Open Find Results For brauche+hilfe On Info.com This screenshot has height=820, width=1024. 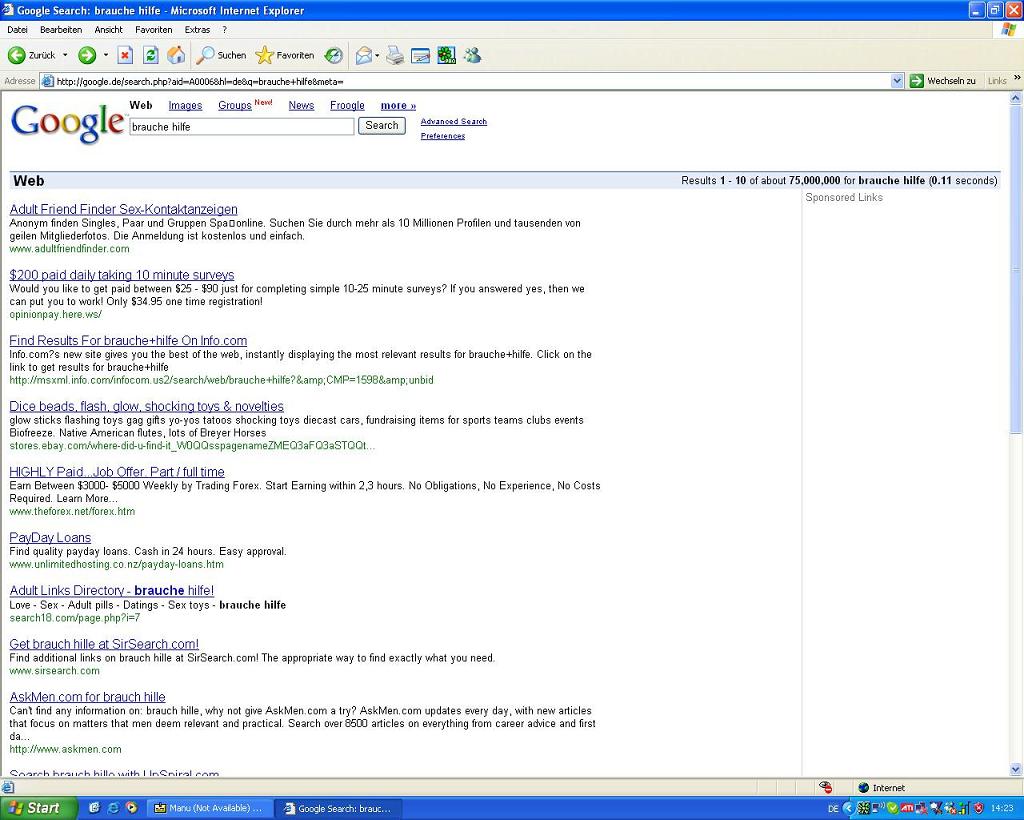[x=128, y=340]
